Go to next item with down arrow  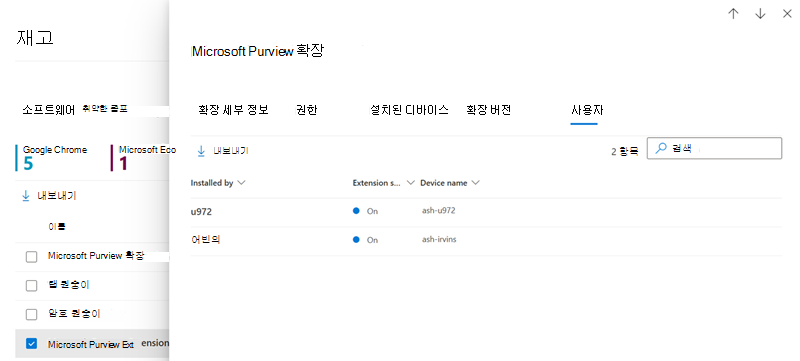760,14
